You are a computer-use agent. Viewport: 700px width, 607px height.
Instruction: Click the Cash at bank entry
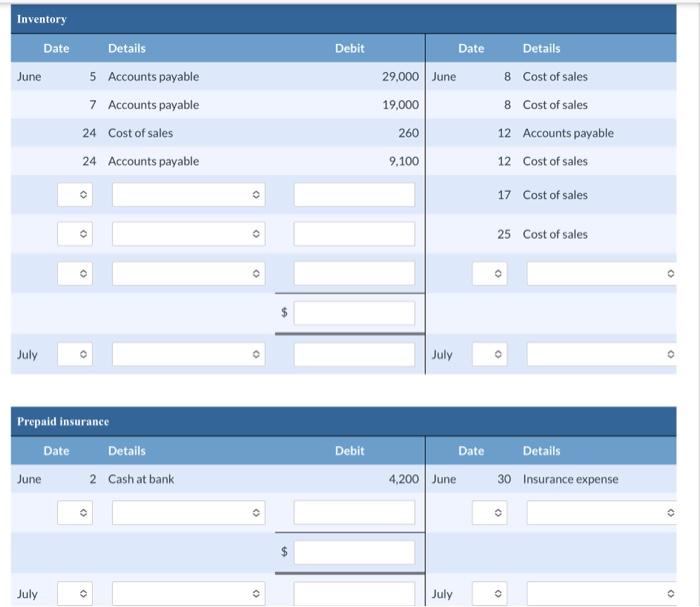pyautogui.click(x=141, y=479)
